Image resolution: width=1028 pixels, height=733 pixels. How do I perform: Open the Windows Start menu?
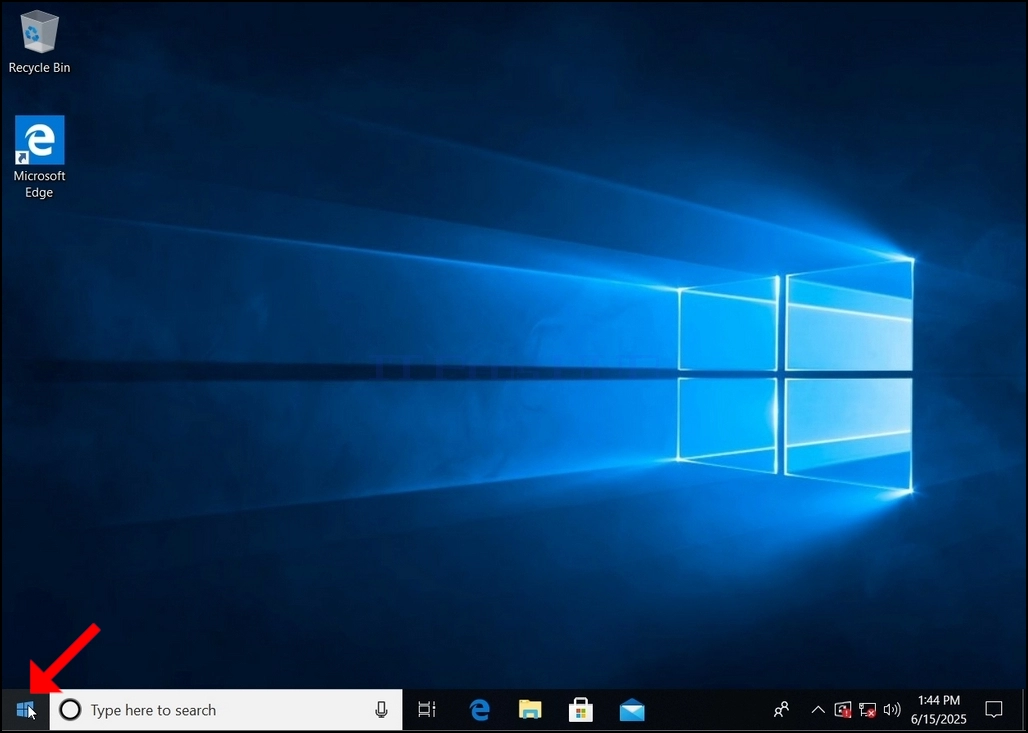click(x=25, y=709)
